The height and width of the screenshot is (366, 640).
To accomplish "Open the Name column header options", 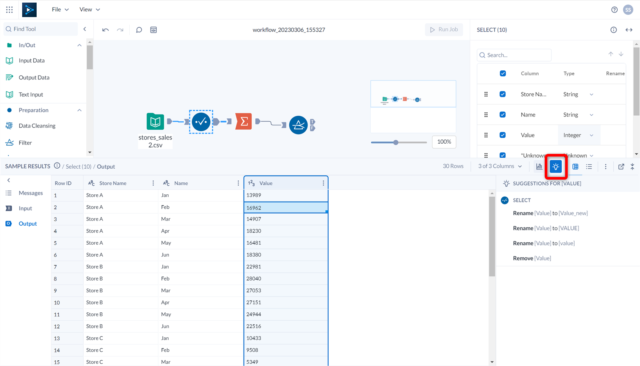I will point(238,183).
